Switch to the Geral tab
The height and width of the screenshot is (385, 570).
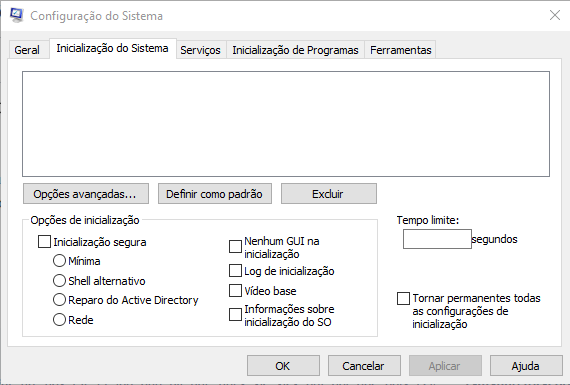(27, 50)
